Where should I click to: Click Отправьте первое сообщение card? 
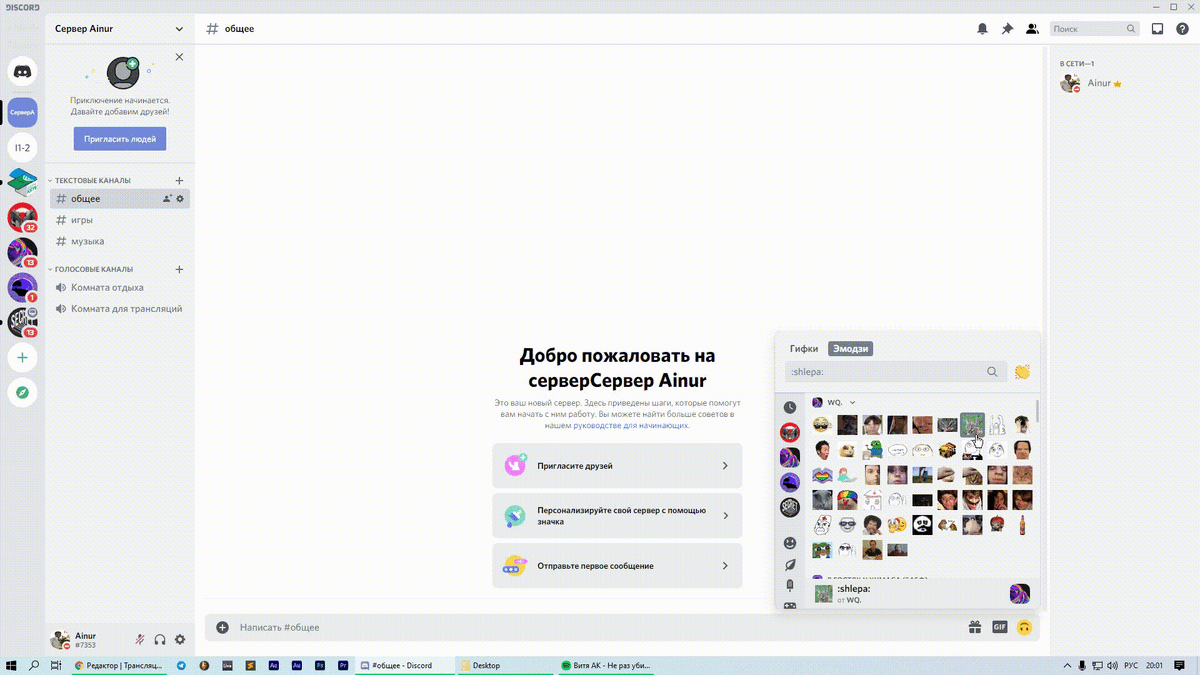[x=617, y=566]
